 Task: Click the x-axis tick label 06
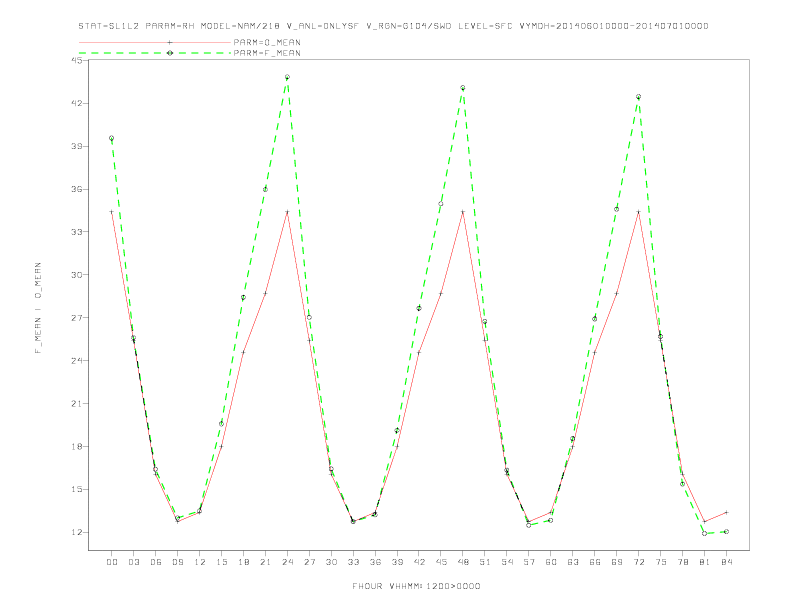pos(156,562)
